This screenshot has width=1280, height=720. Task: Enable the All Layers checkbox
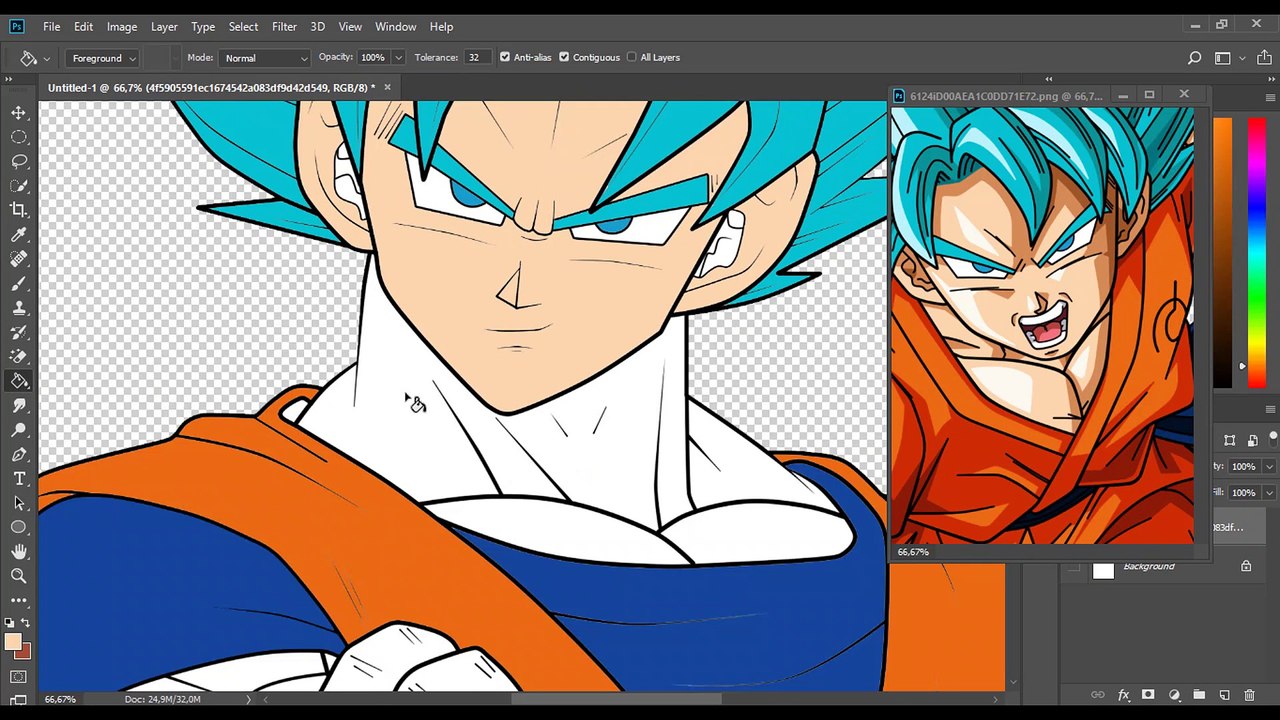631,57
